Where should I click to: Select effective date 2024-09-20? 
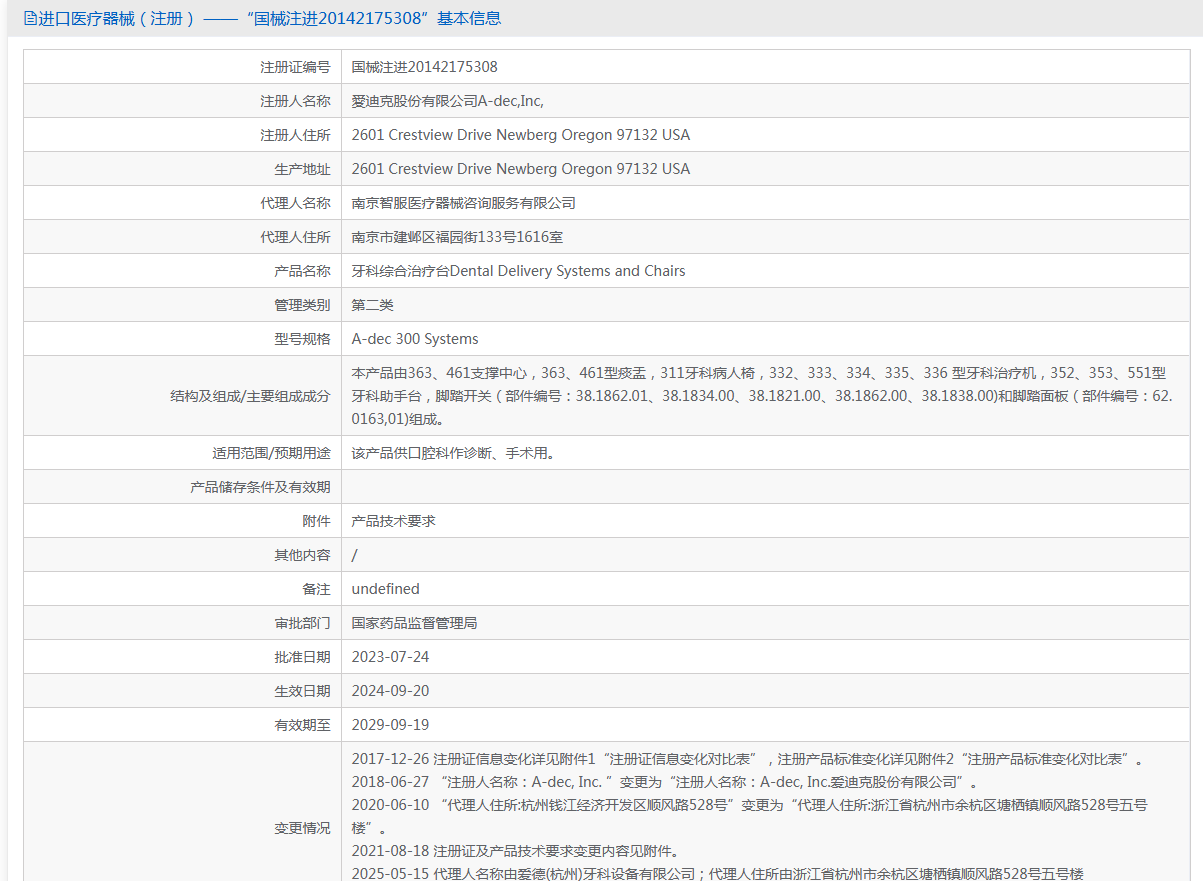[x=391, y=691]
